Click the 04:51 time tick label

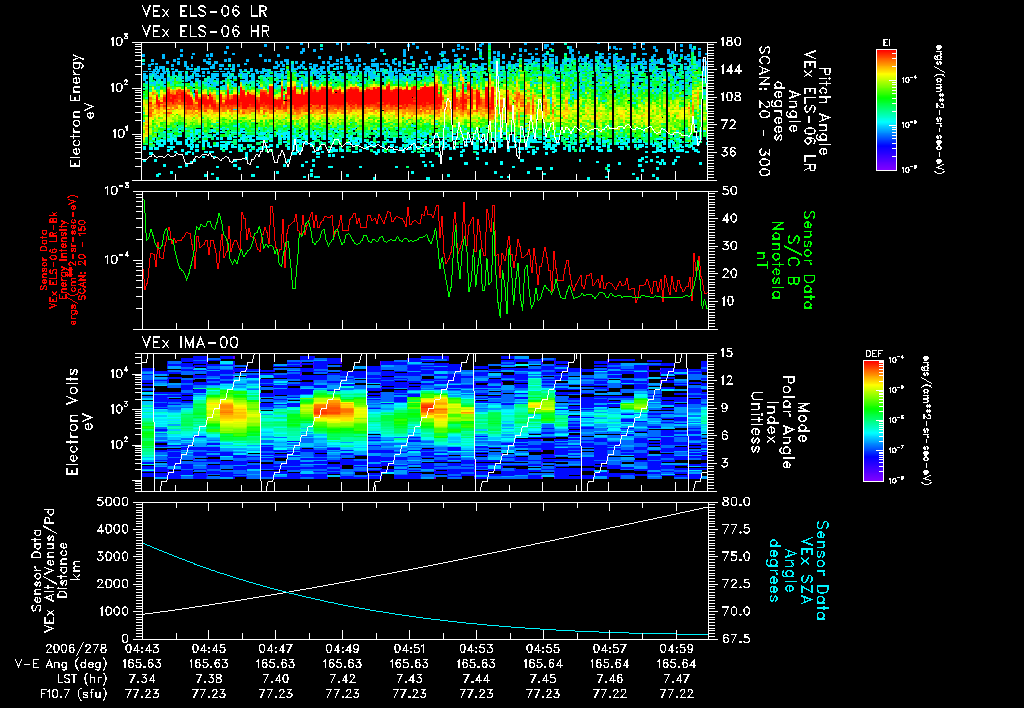409,650
